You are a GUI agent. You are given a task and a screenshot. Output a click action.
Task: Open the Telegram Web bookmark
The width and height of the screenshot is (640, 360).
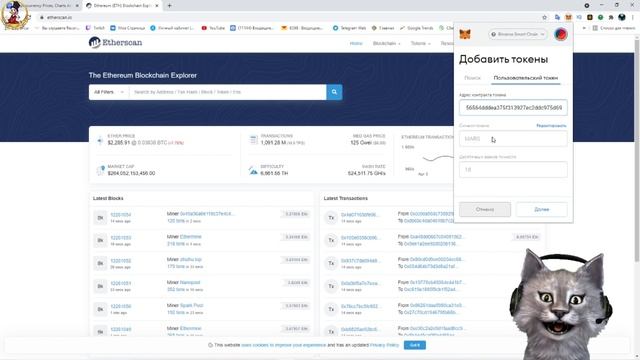(349, 28)
